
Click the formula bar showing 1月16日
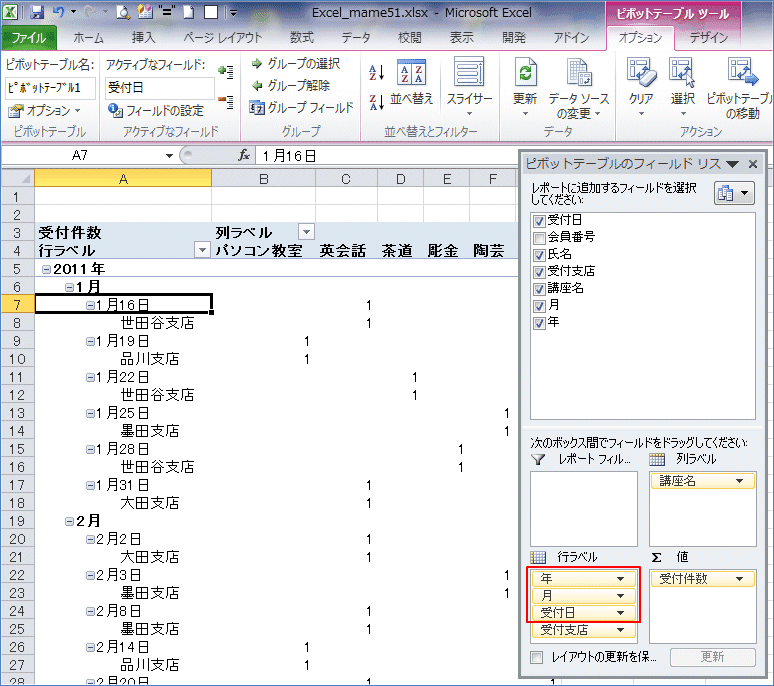(x=385, y=156)
